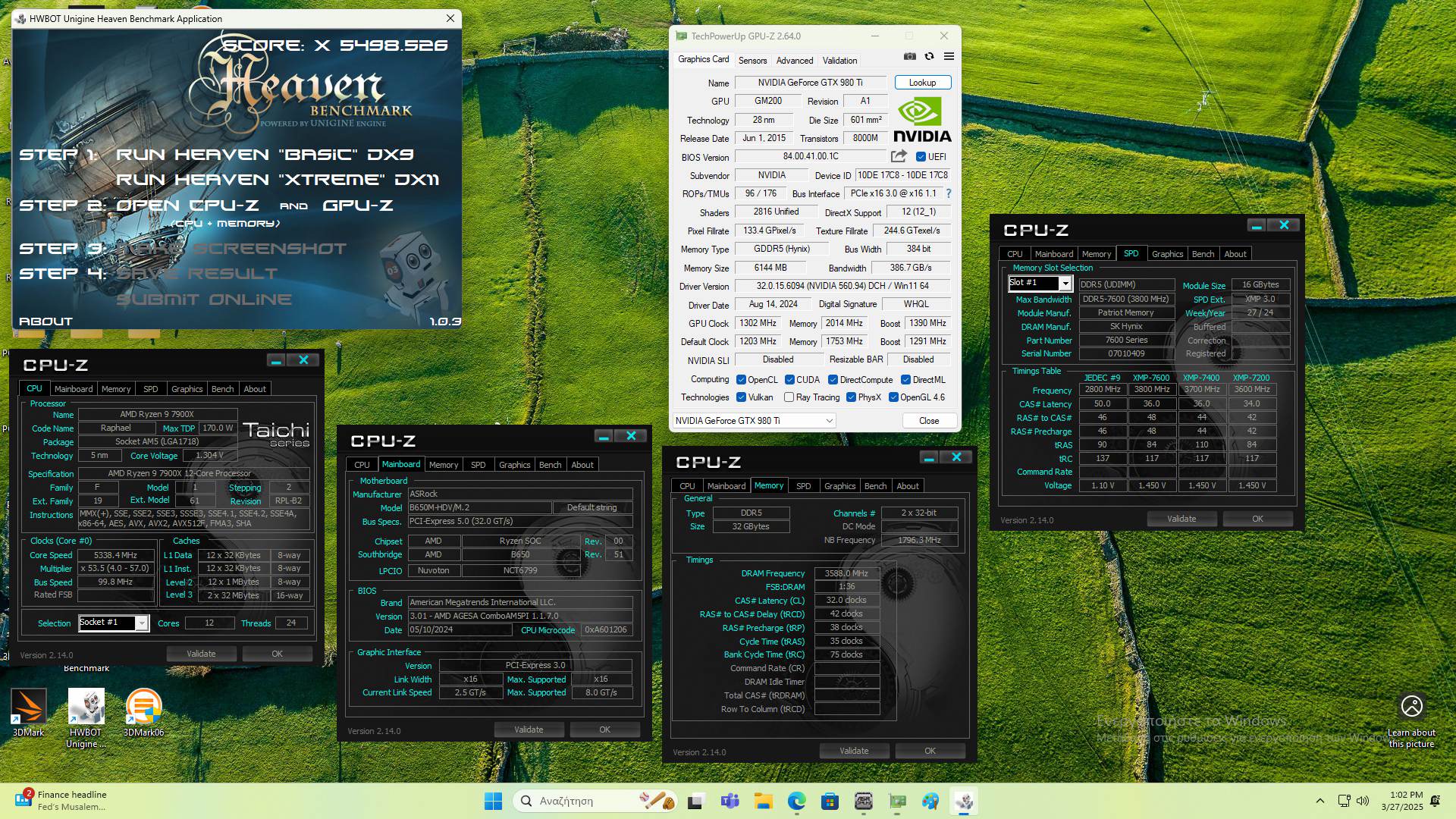1456x819 pixels.
Task: Toggle the UEFI checkbox in GPU-Z
Action: (x=921, y=157)
